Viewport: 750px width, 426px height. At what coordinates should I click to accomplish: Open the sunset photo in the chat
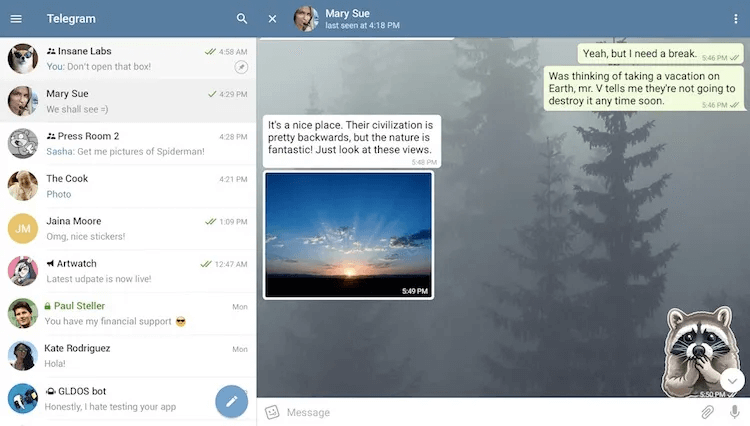coord(348,235)
